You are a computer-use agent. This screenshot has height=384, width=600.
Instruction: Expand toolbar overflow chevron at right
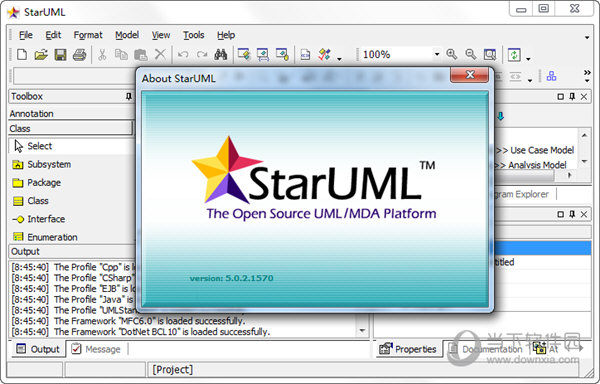tap(587, 72)
